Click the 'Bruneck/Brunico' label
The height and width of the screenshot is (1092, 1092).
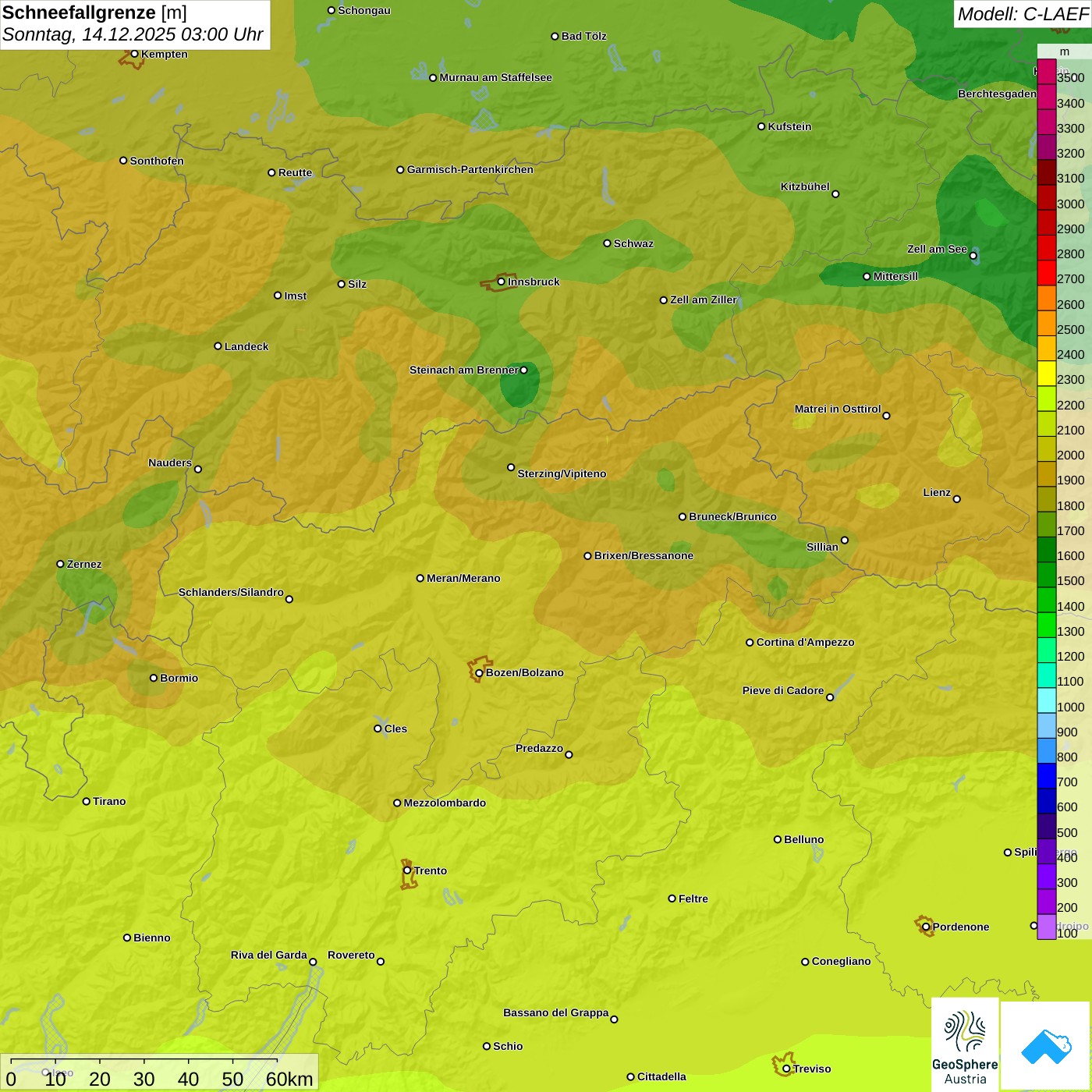pyautogui.click(x=732, y=516)
